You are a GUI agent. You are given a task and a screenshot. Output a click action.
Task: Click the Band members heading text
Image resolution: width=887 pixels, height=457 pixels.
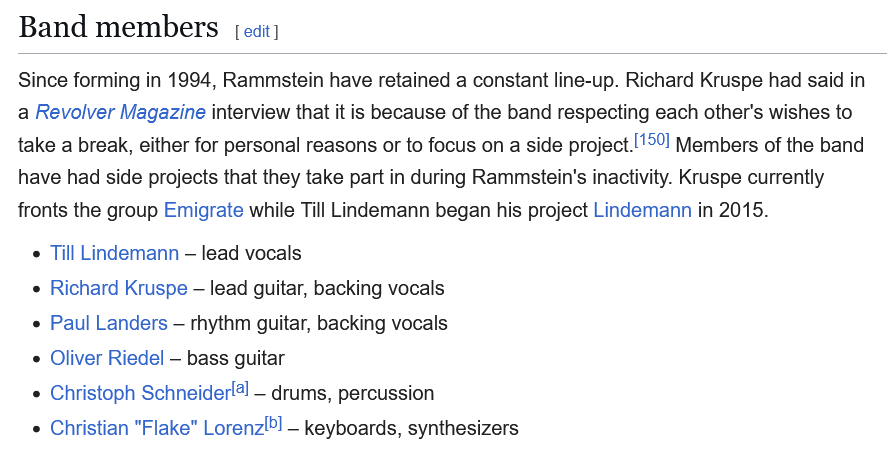pyautogui.click(x=118, y=27)
